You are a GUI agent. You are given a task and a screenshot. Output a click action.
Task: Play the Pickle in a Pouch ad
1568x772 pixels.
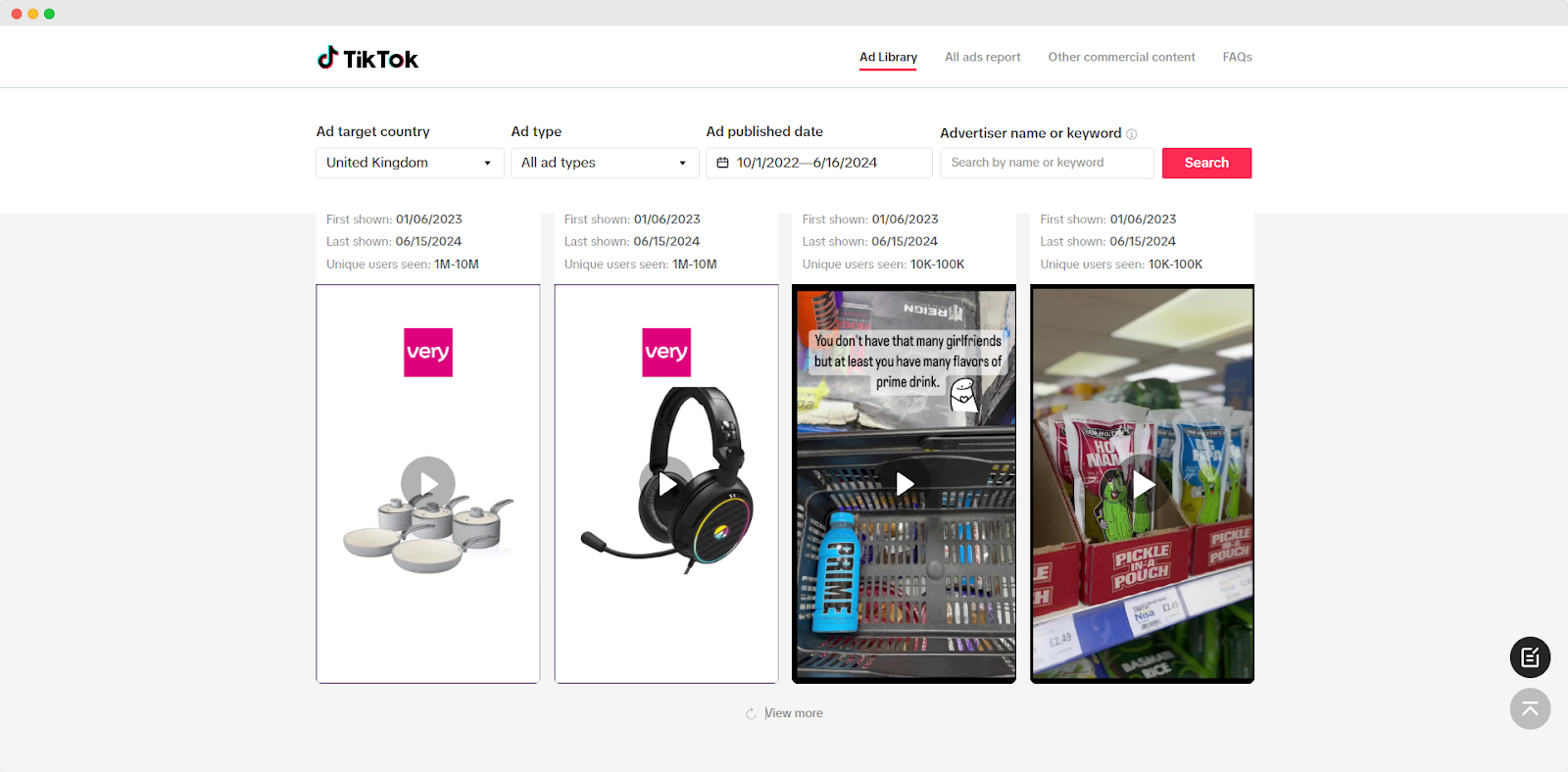click(x=1143, y=484)
